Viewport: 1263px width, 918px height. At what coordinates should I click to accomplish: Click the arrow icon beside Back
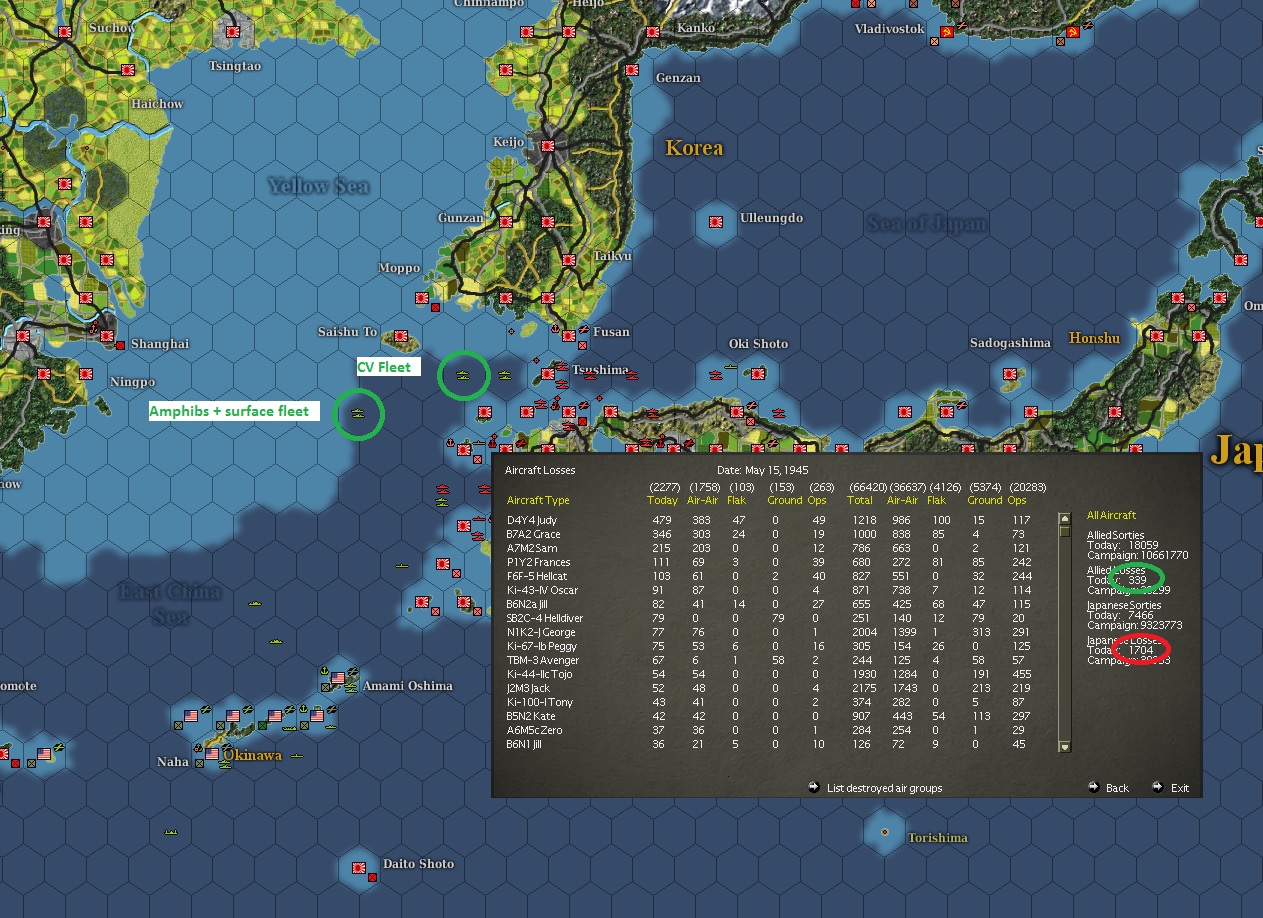(x=1095, y=787)
